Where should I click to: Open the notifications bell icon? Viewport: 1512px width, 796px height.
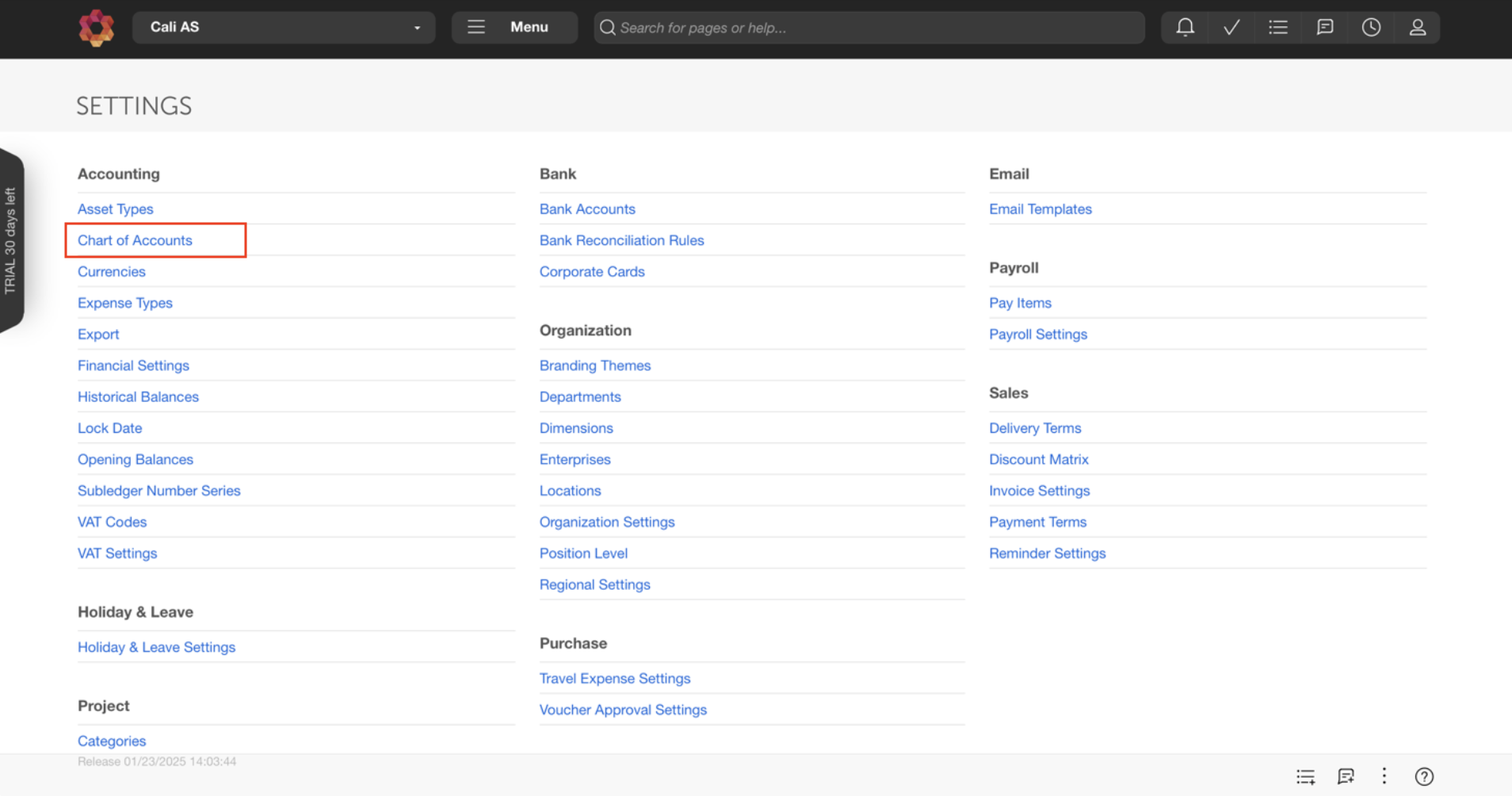[x=1185, y=27]
